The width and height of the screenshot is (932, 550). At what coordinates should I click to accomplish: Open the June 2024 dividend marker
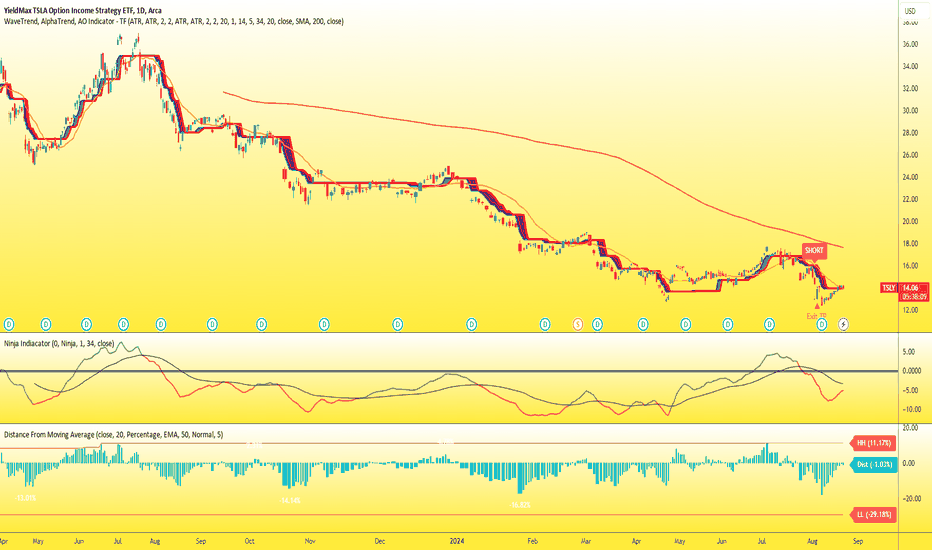[728, 325]
